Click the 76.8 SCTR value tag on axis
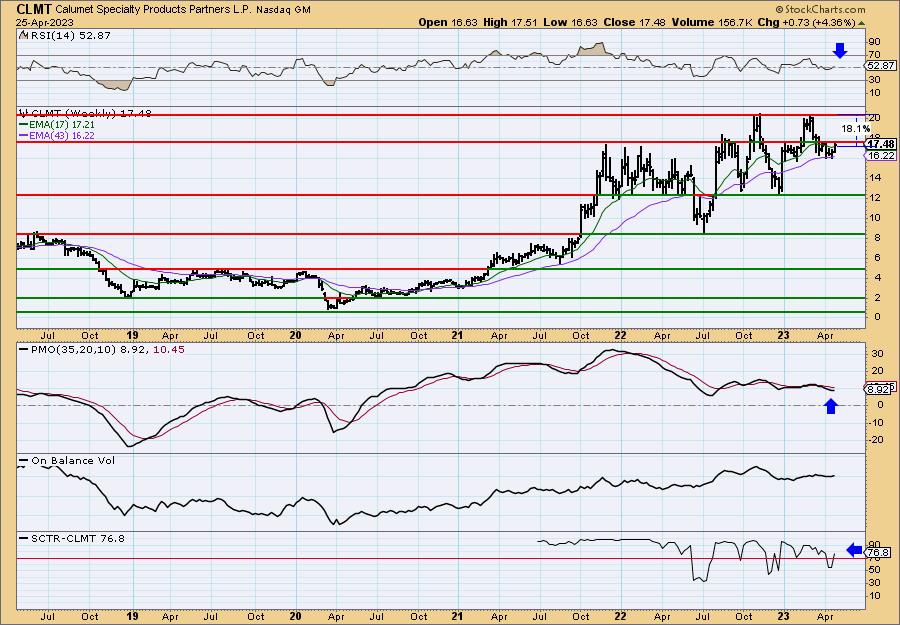Screen dimensions: 900x625 pos(880,552)
